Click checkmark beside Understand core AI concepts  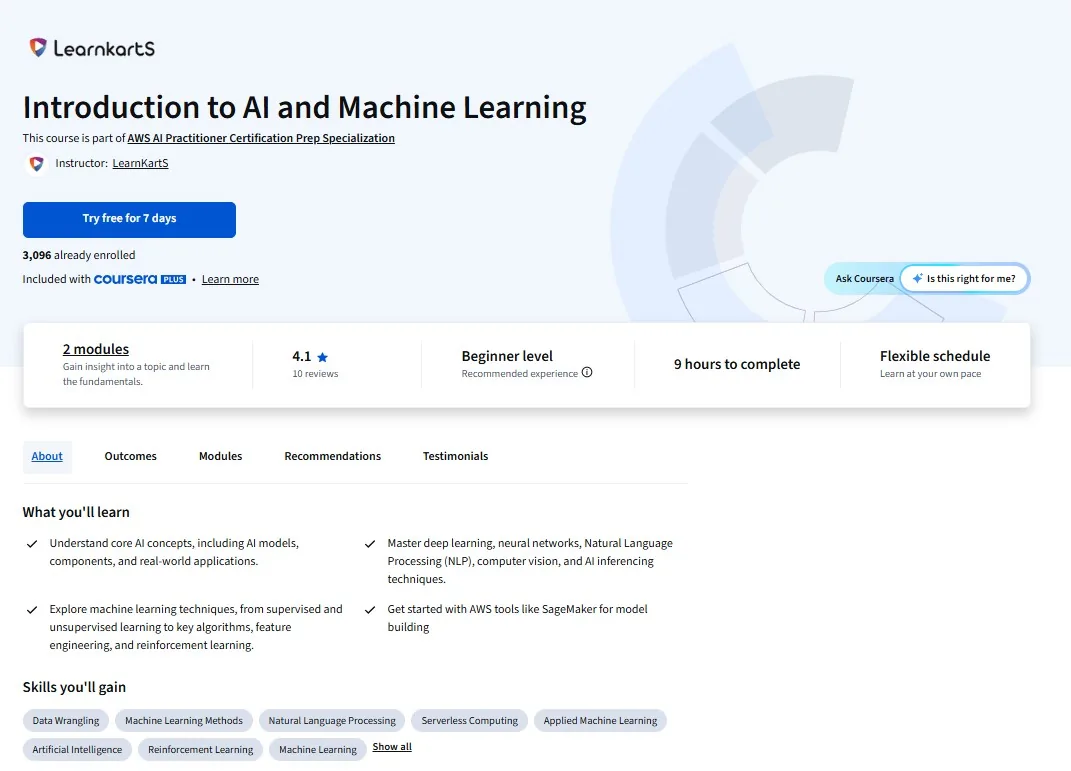click(32, 544)
